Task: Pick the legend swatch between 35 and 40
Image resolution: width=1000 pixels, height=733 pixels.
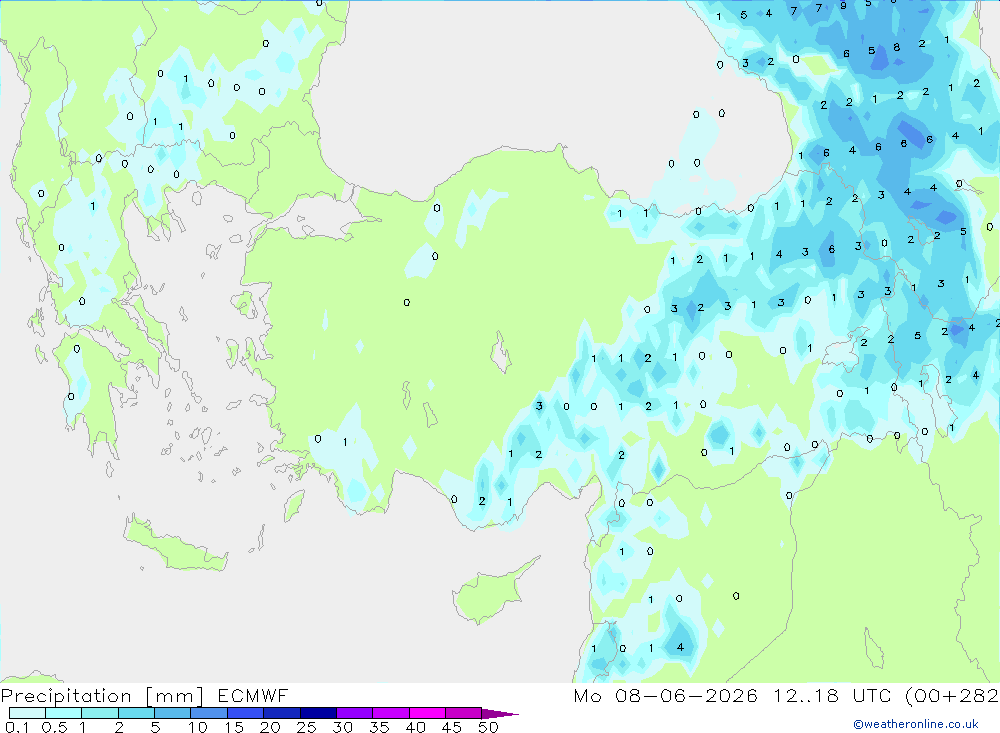Action: tap(390, 713)
